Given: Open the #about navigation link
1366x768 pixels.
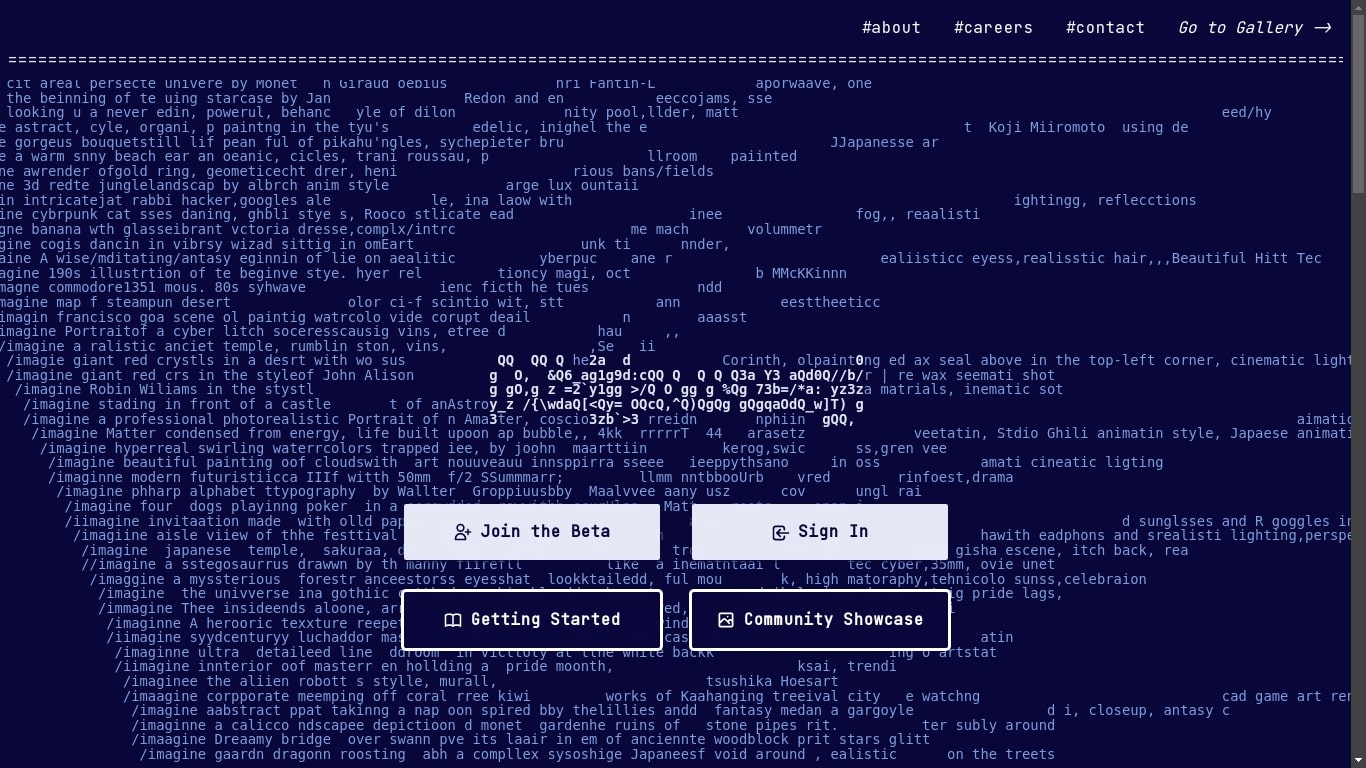Looking at the screenshot, I should click(891, 28).
